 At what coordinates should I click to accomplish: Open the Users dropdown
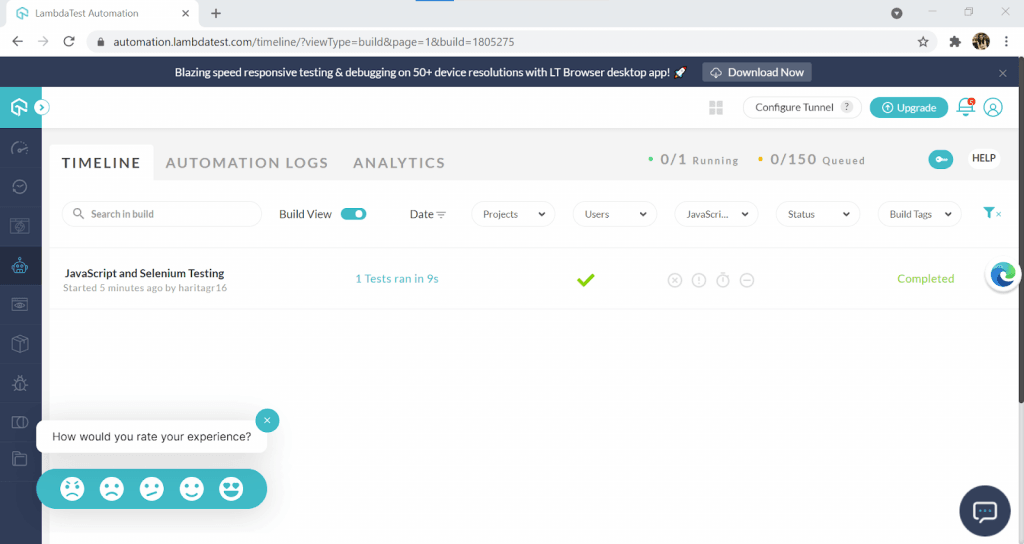(615, 214)
